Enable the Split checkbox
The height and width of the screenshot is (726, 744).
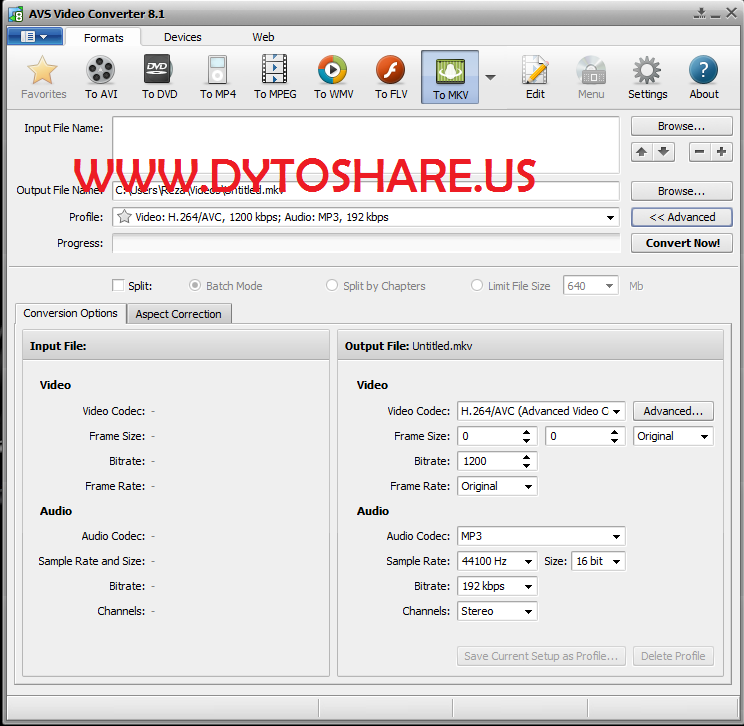[x=118, y=285]
